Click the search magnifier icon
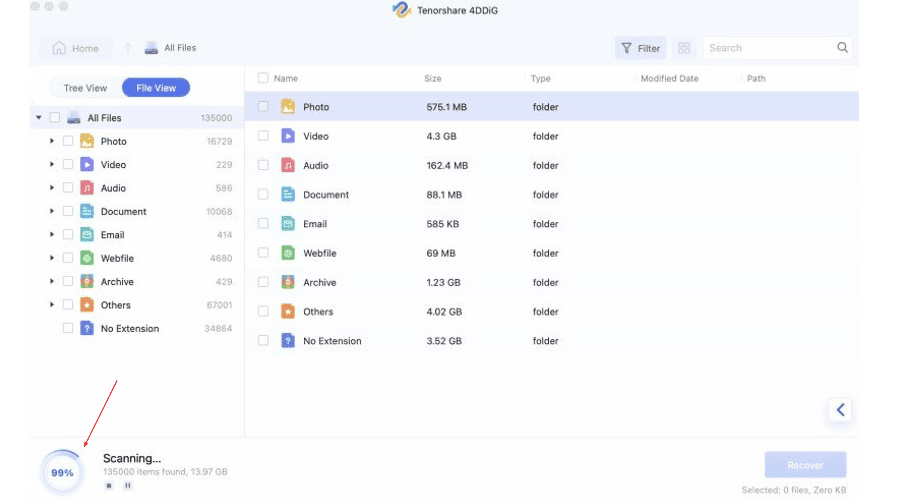The image size is (900, 500). pyautogui.click(x=842, y=48)
